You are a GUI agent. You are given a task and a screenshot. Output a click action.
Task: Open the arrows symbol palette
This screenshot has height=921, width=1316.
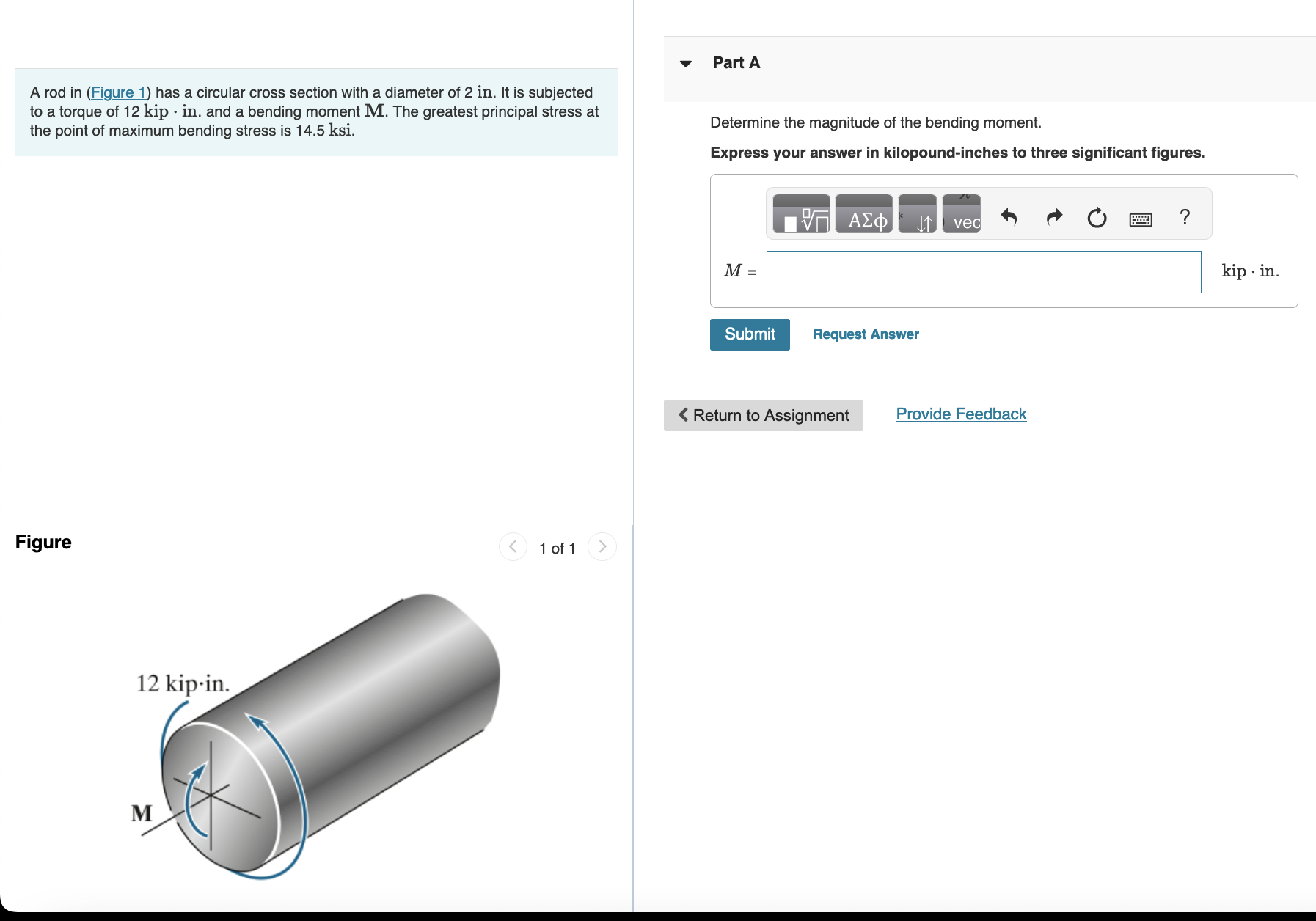[x=917, y=220]
